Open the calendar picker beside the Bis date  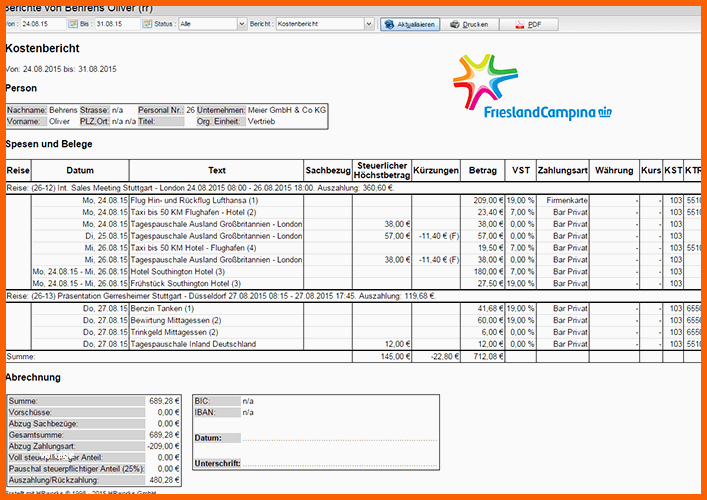pos(147,24)
